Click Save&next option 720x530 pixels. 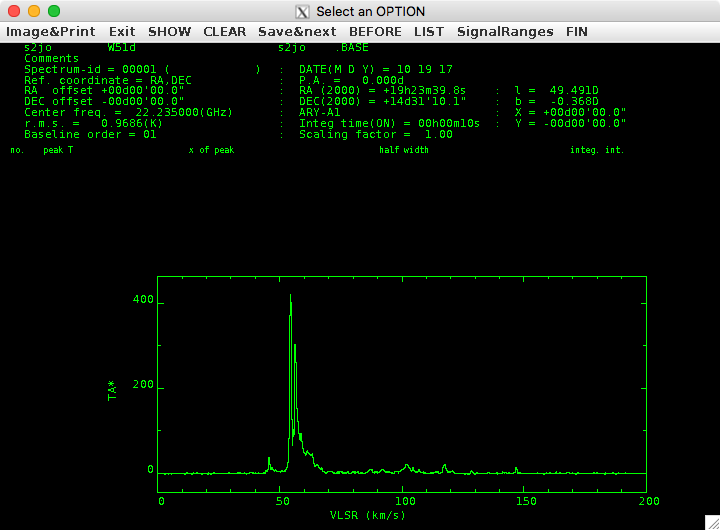click(297, 32)
